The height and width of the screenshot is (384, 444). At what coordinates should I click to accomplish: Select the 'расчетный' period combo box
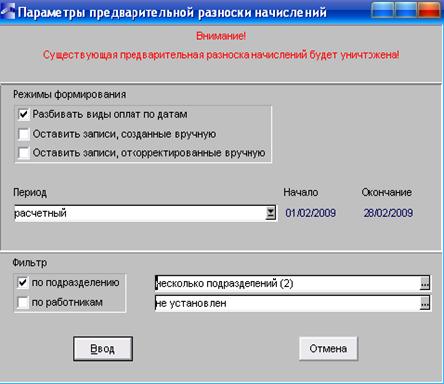(x=145, y=213)
